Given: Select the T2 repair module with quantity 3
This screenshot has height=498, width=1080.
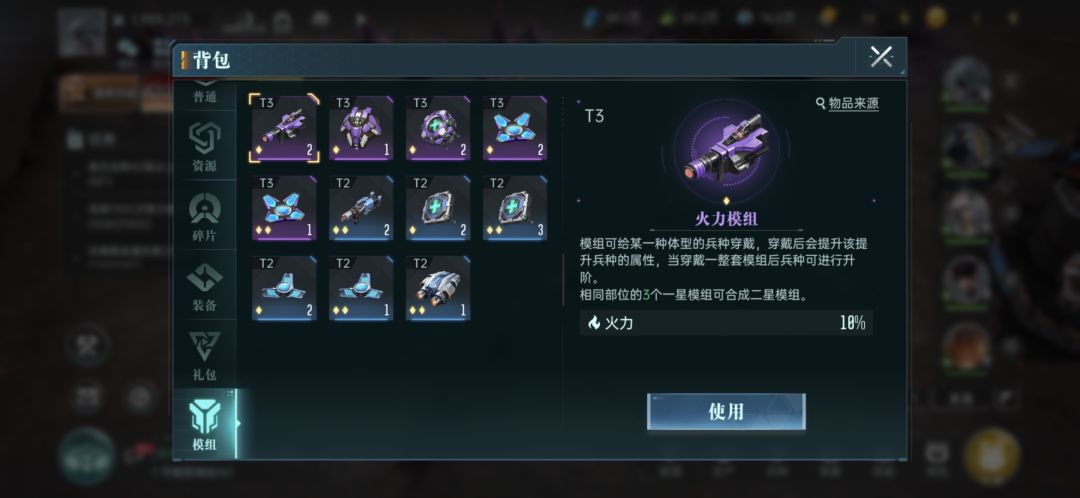Looking at the screenshot, I should 515,208.
